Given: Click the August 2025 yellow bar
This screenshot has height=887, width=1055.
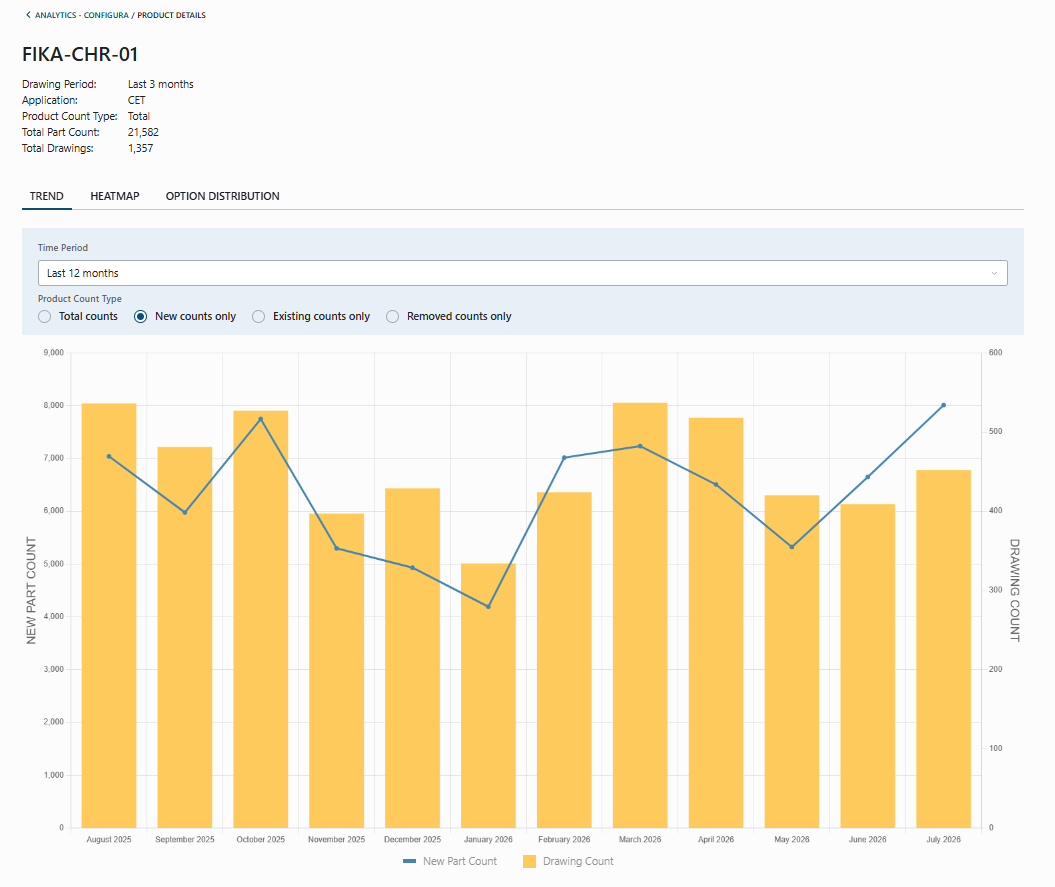Looking at the screenshot, I should pyautogui.click(x=109, y=616).
